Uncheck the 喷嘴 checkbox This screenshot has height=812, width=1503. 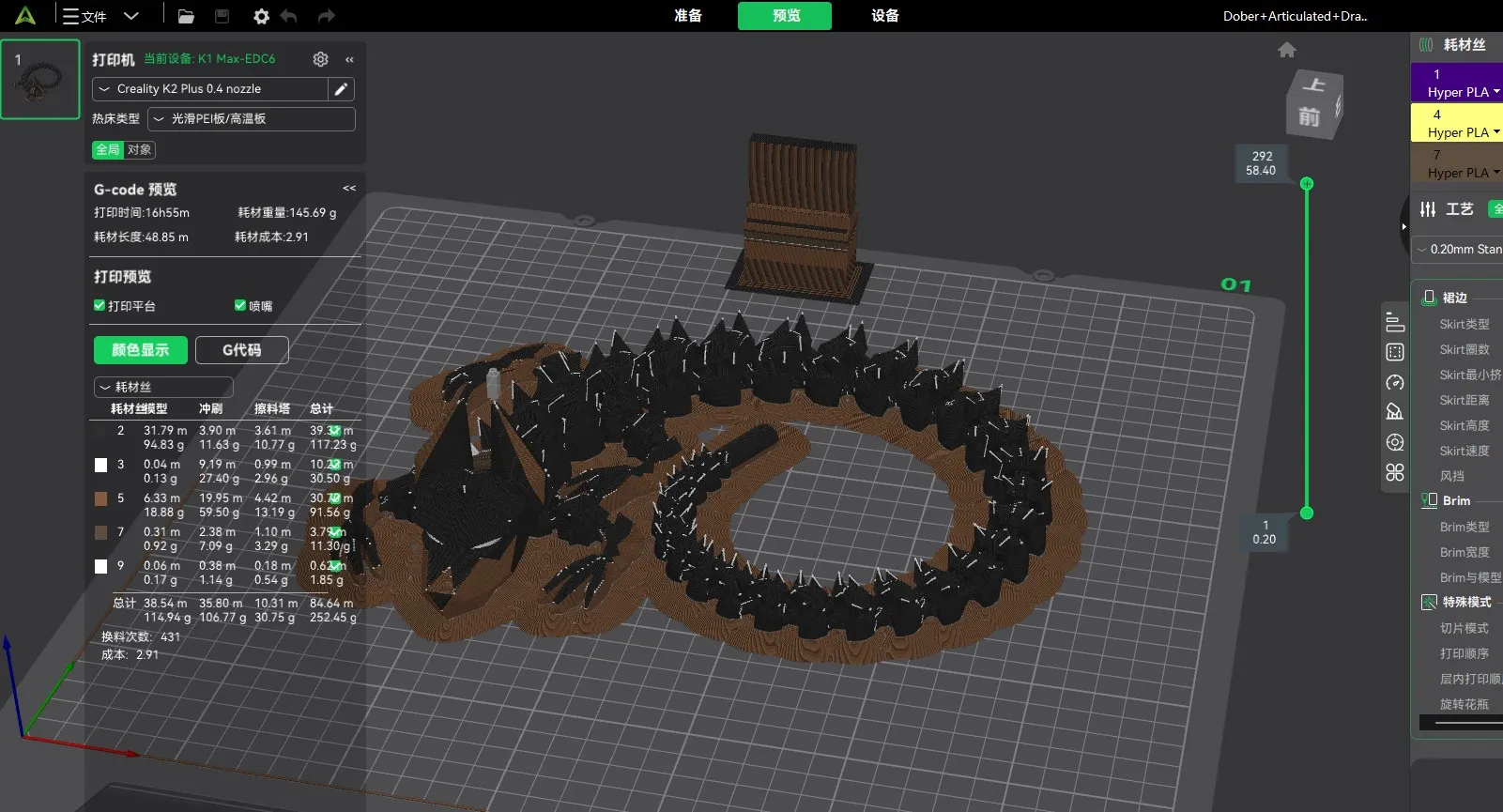tap(240, 306)
